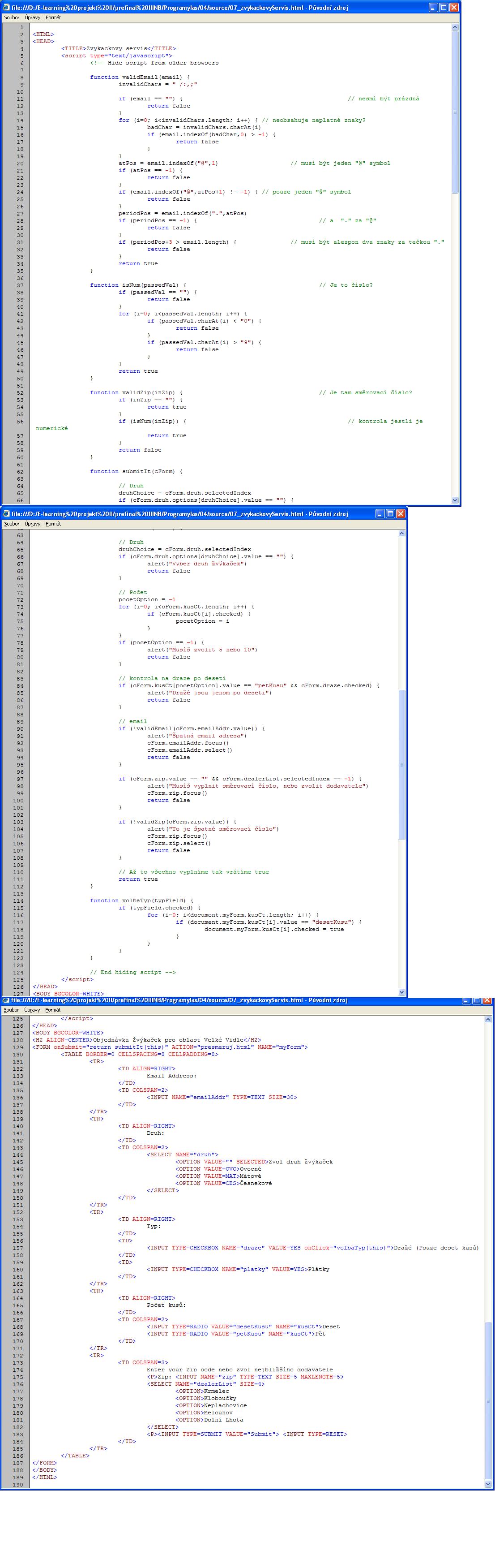
Task: Click the comment '// kontrola na draze po deseti'
Action: click(x=171, y=678)
